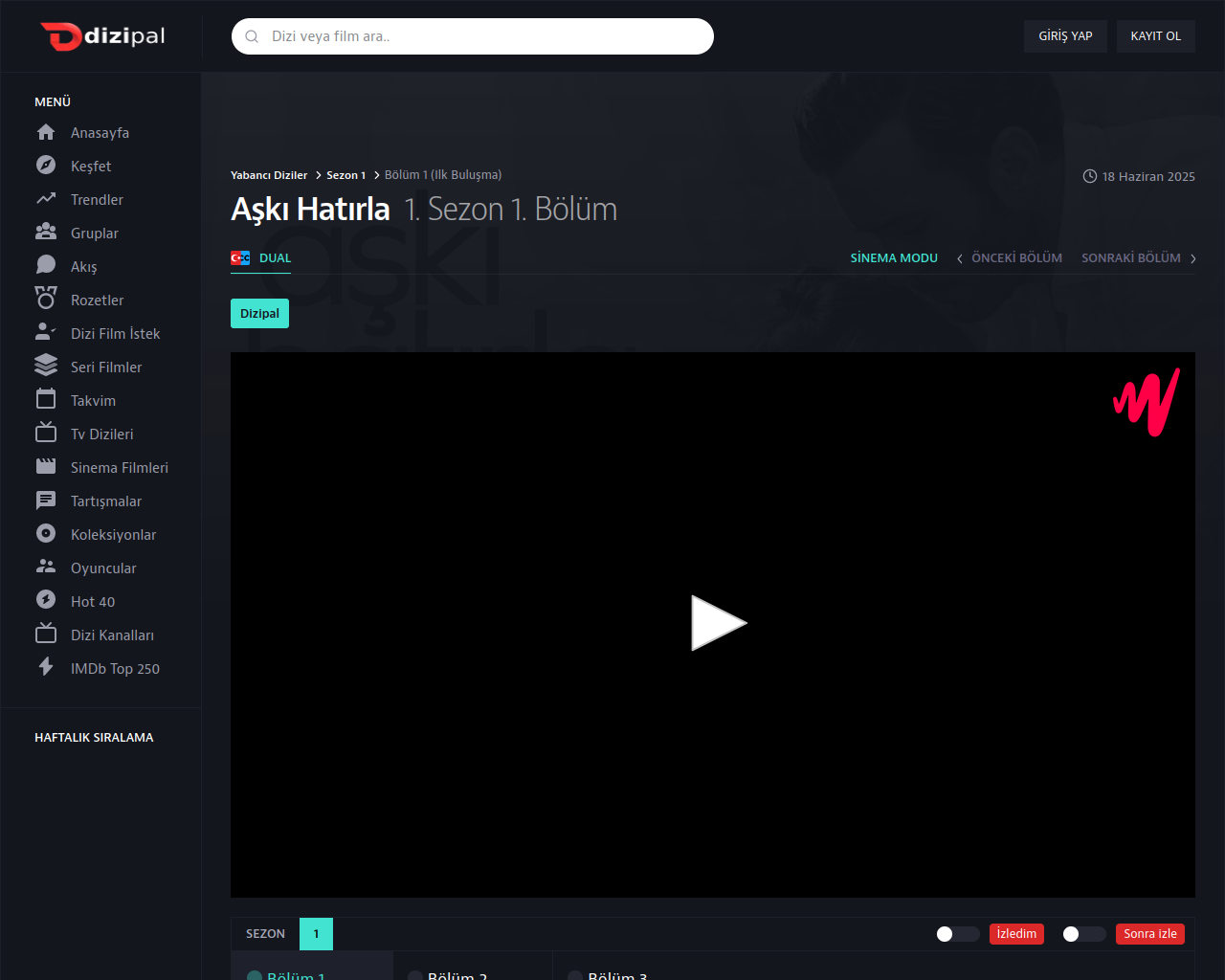
Task: Go to previous episode via Önceki Bölüm
Action: click(x=1010, y=258)
